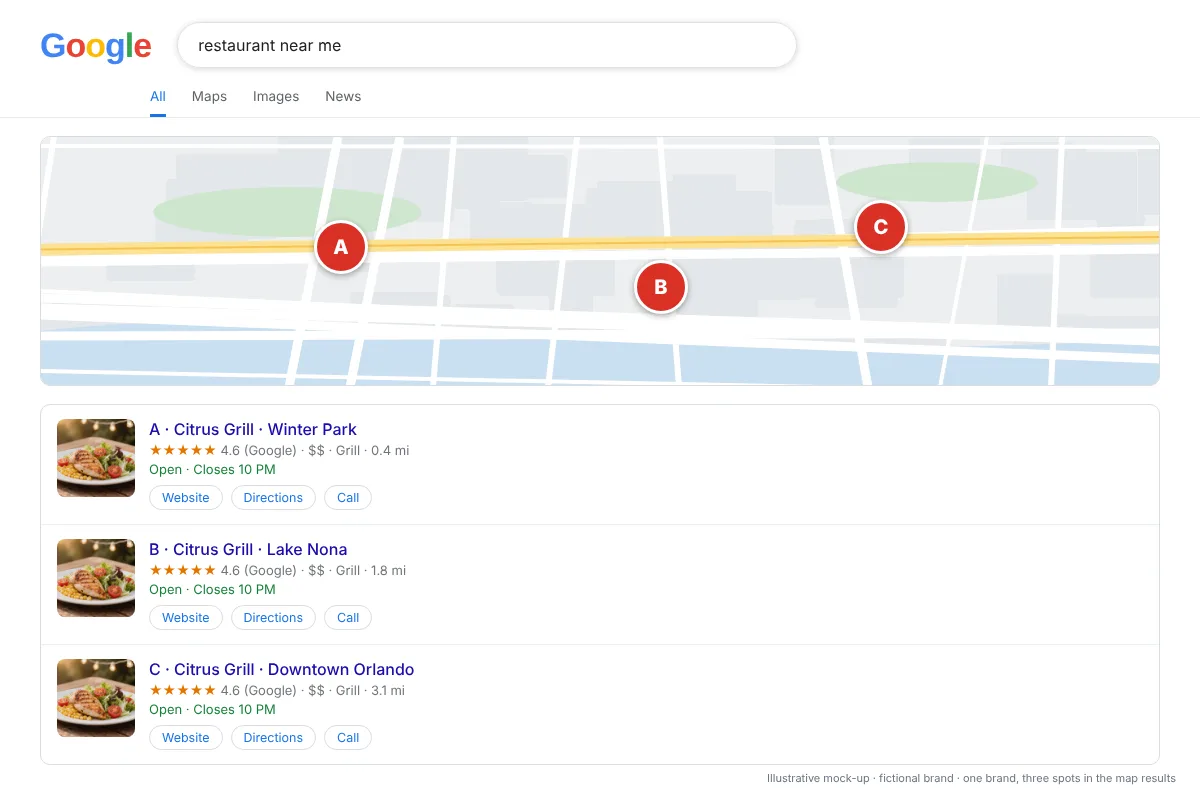Screen dimensions: 1200x800
Task: Open the Images tab
Action: (x=276, y=97)
